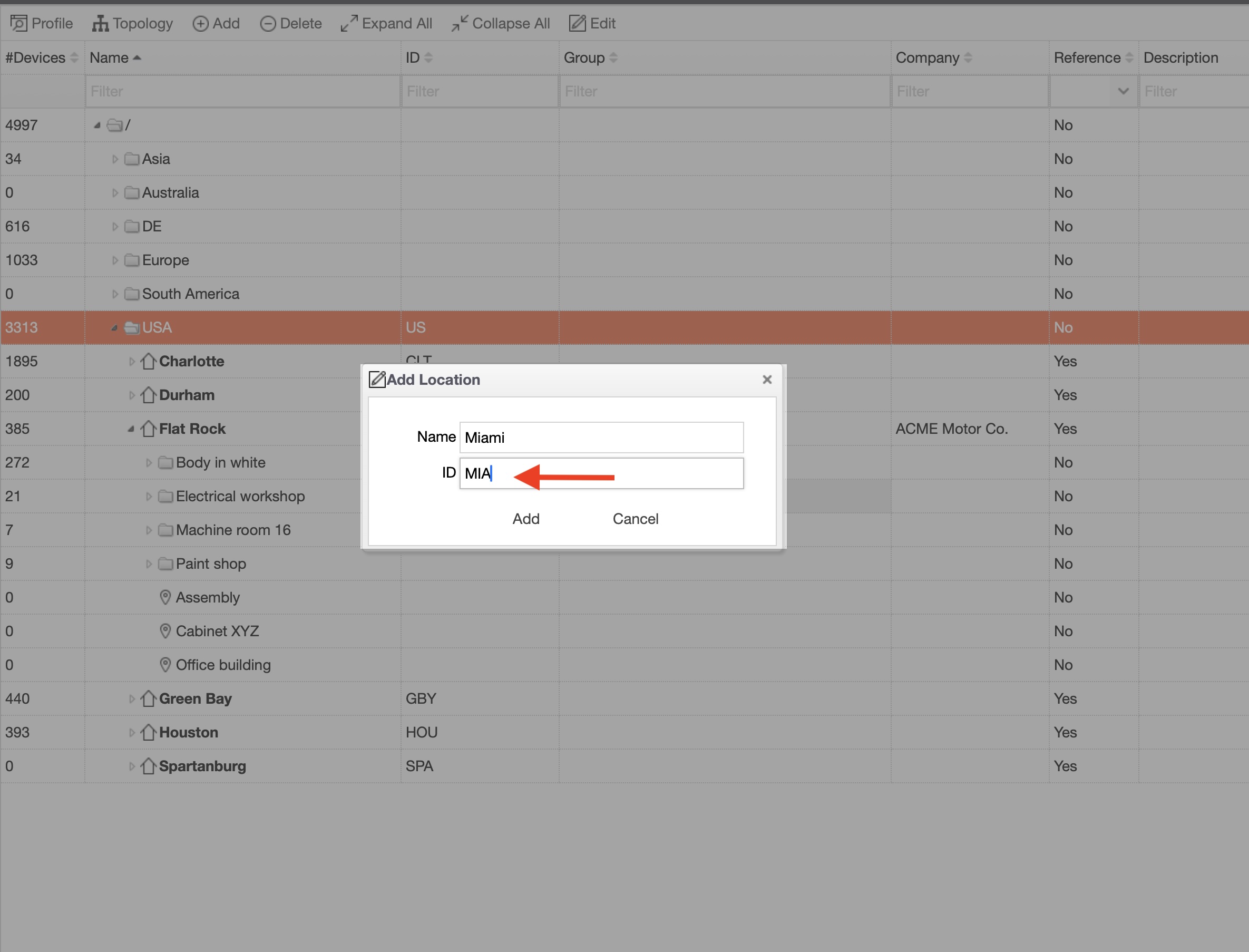Confirm with the Add button in dialog
Screen dimensions: 1249x952
coord(525,519)
